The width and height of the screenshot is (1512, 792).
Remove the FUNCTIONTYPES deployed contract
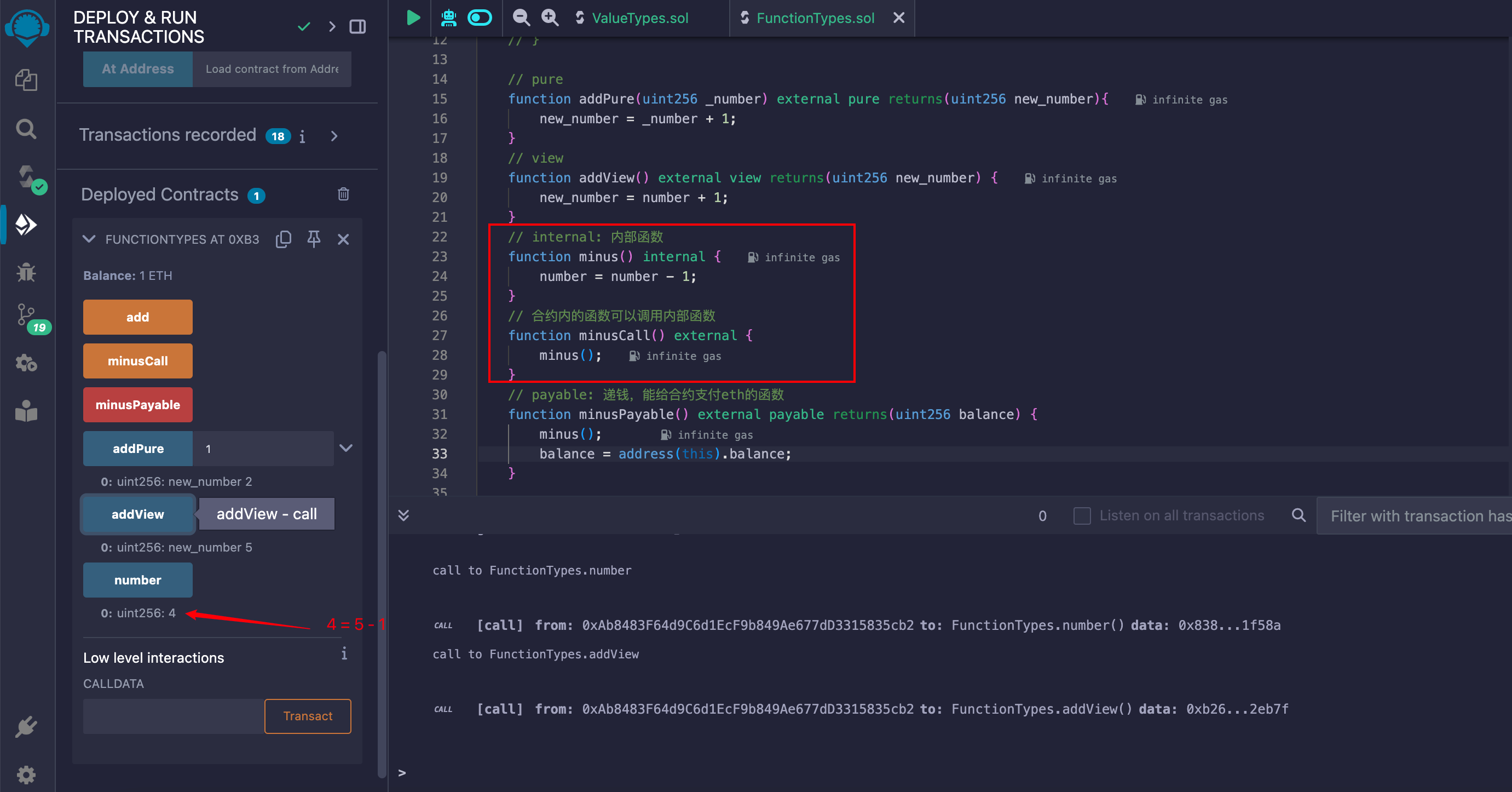point(343,239)
